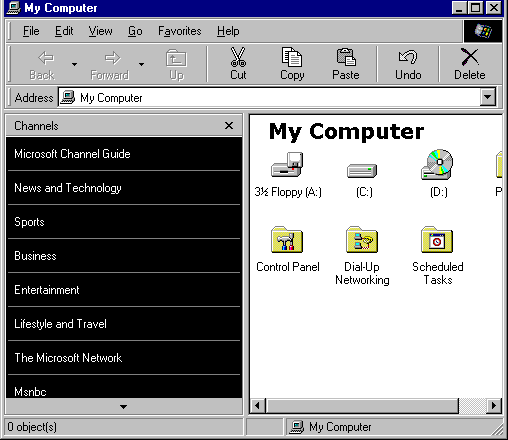The height and width of the screenshot is (440, 508).
Task: Click the Paste clipboard icon
Action: 346,57
